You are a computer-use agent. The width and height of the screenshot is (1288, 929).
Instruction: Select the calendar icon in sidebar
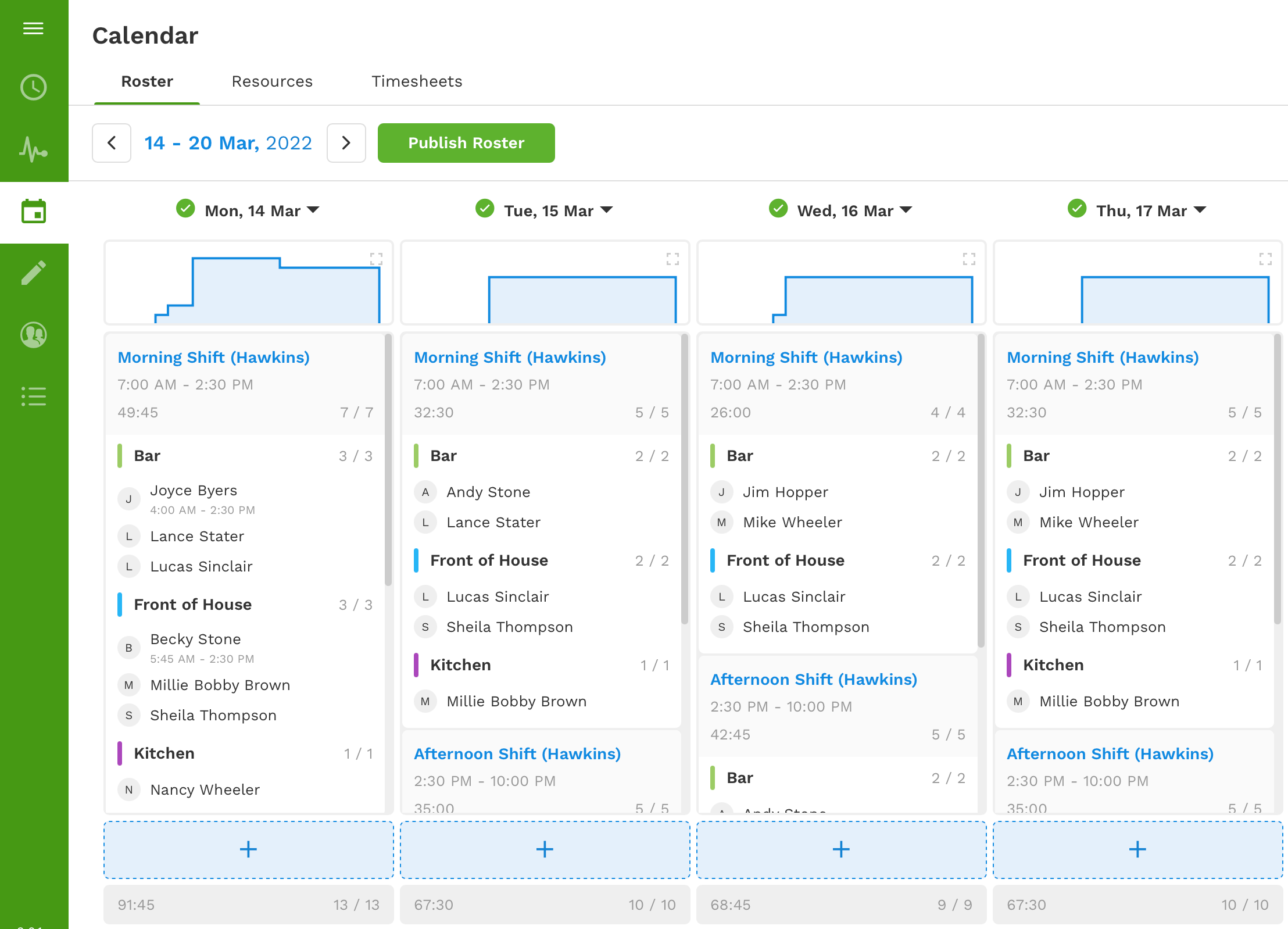[x=33, y=212]
